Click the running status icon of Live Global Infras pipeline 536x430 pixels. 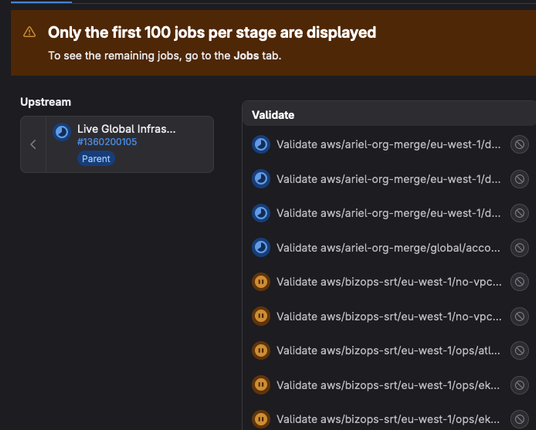coord(62,132)
